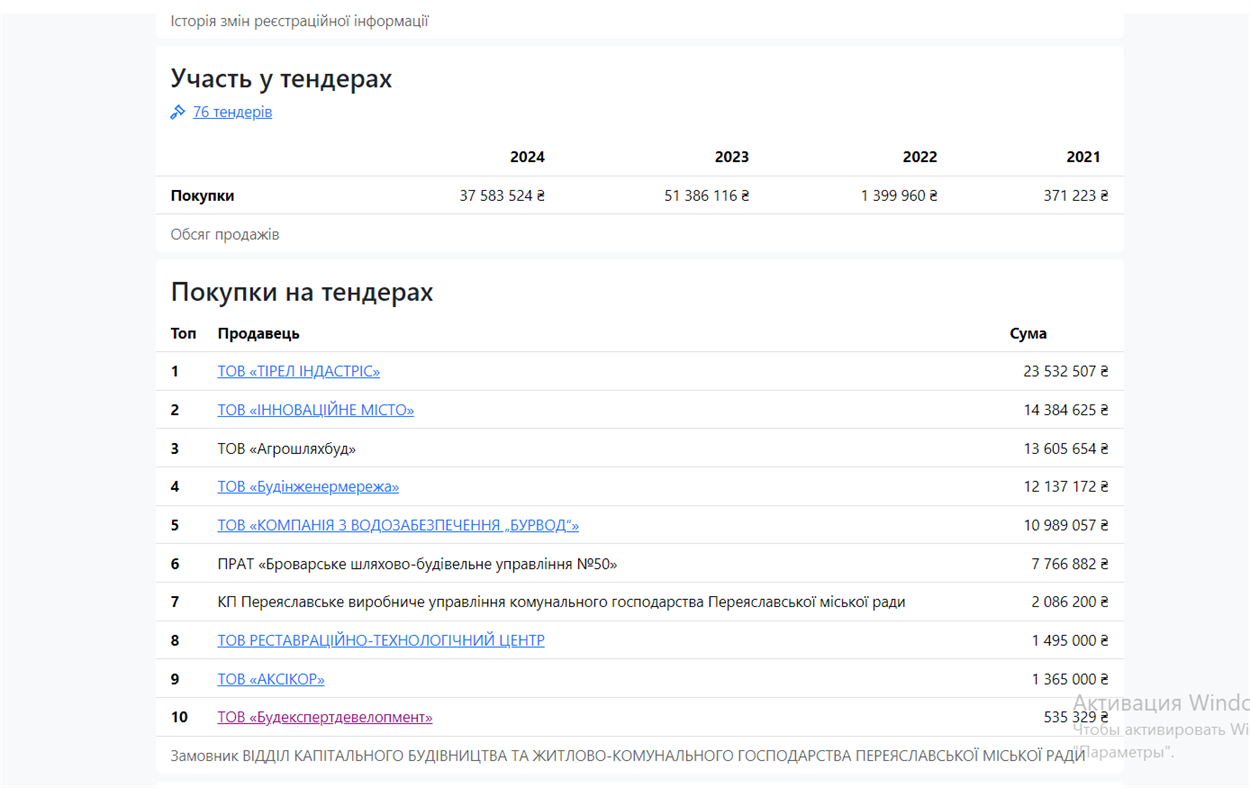
Task: Select the 535 329 ₴ amount
Action: (x=1076, y=717)
